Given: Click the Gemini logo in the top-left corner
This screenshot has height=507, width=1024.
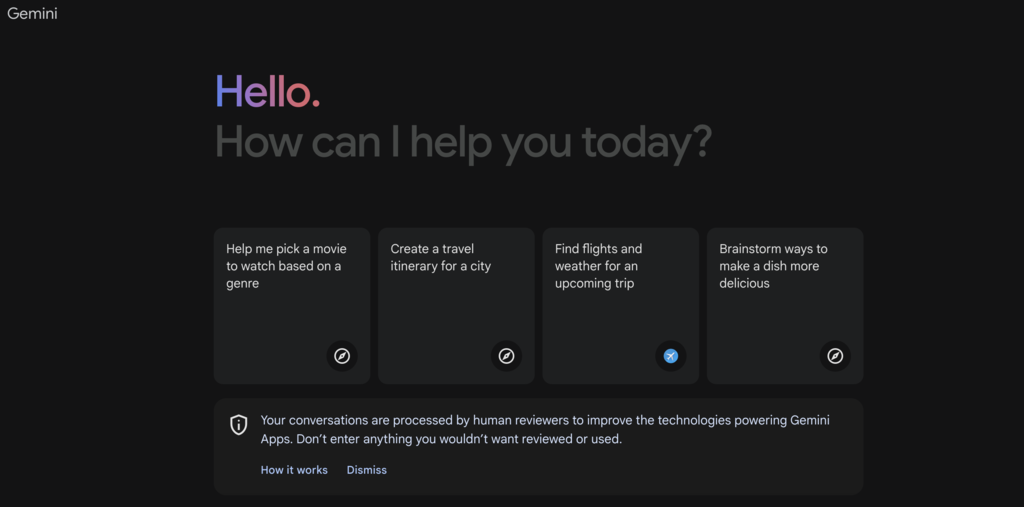Looking at the screenshot, I should click(32, 14).
